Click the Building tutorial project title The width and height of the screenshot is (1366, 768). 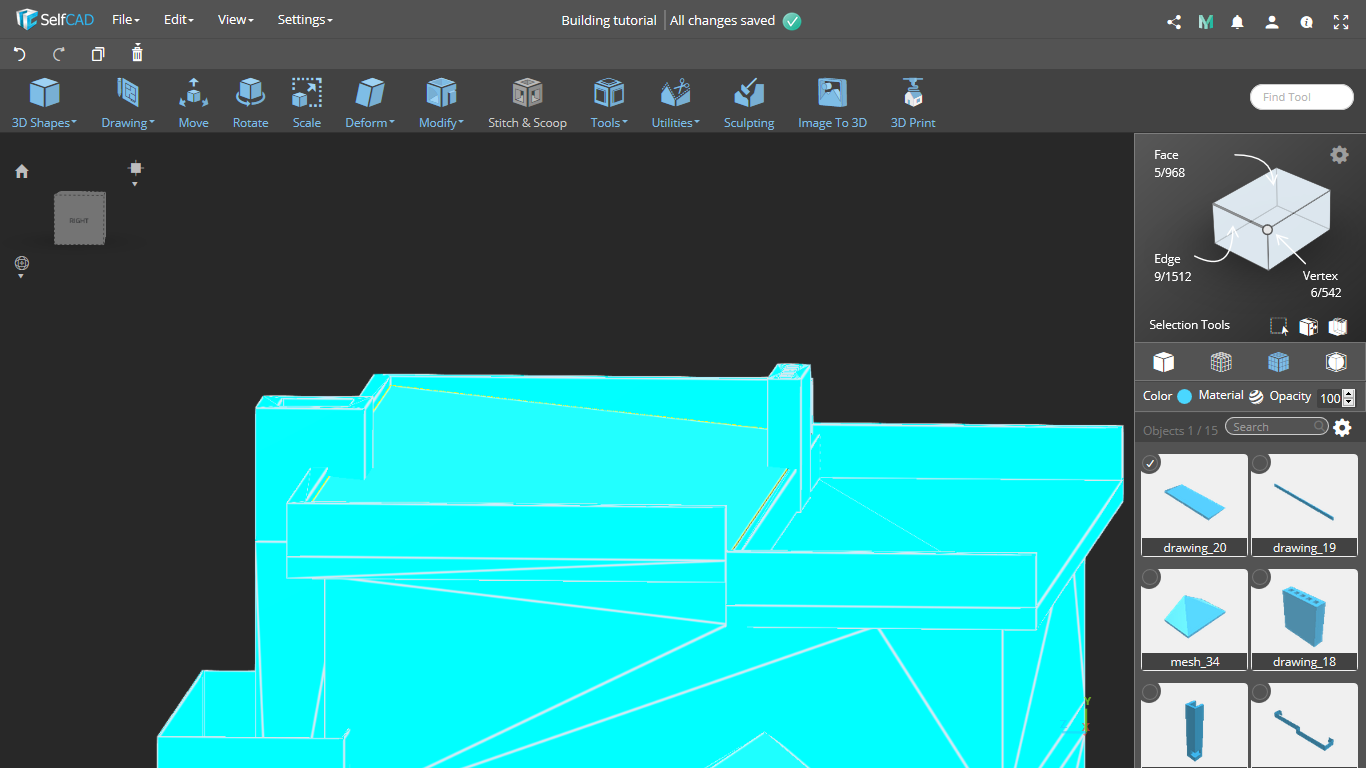pos(609,20)
